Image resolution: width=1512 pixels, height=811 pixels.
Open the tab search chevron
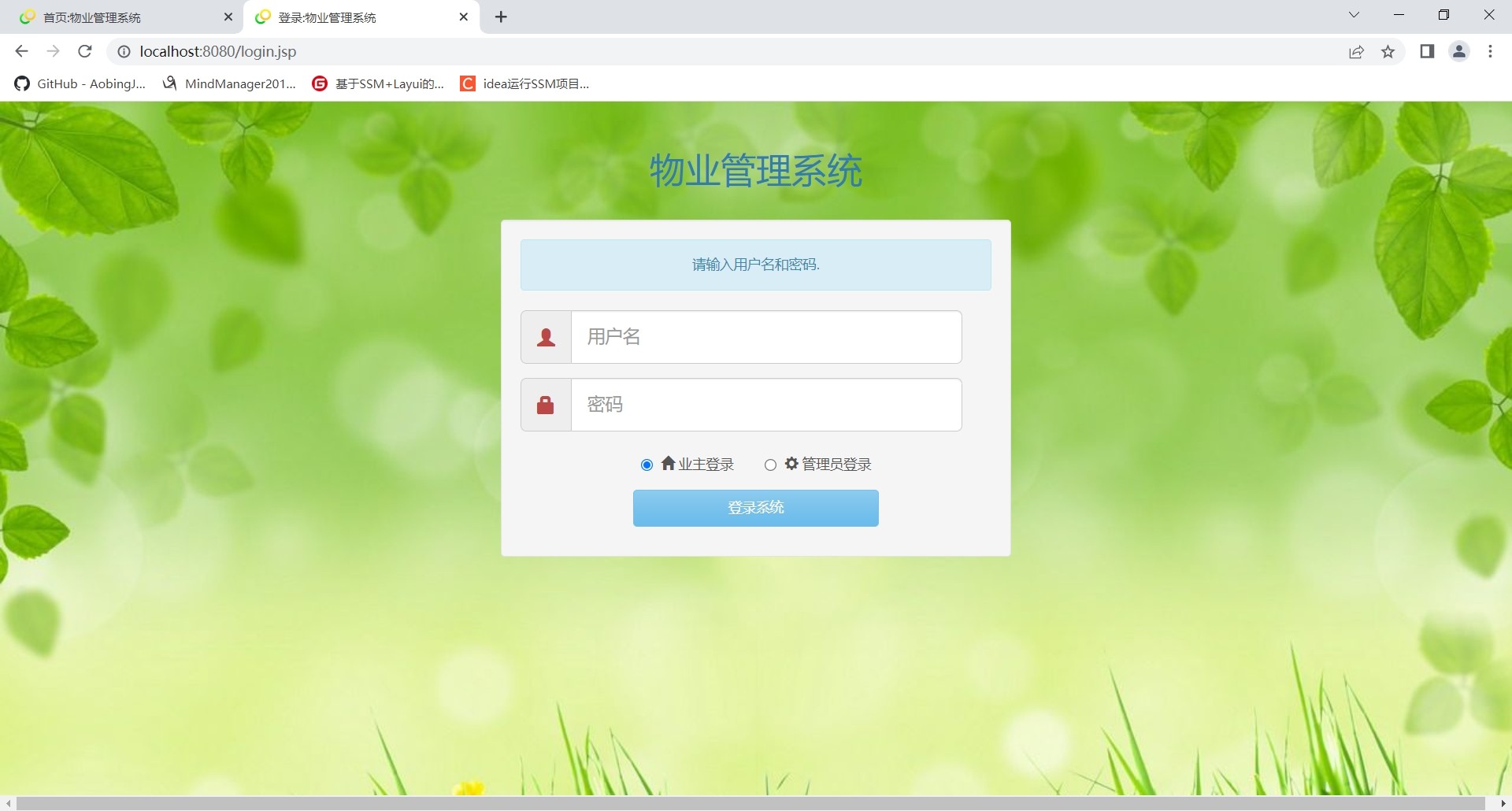click(1354, 15)
